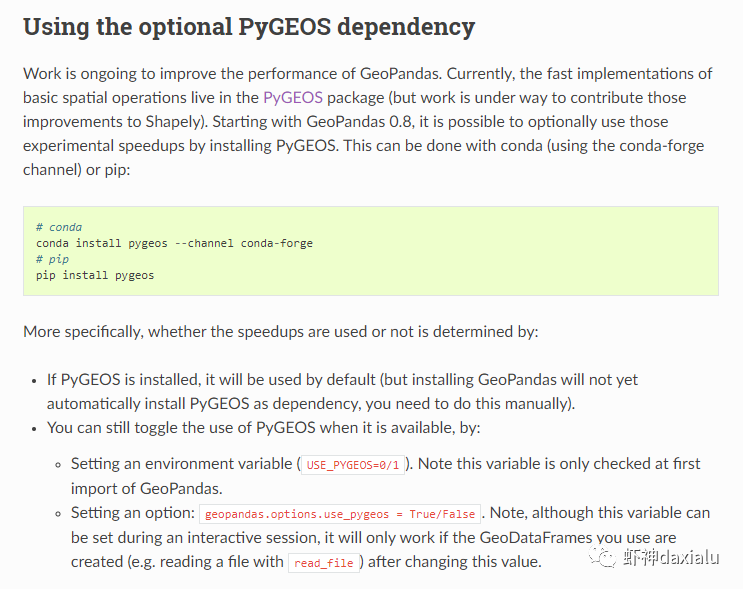Click 'True/False' in the option code
Viewport: 743px width, 589px height.
(x=442, y=514)
